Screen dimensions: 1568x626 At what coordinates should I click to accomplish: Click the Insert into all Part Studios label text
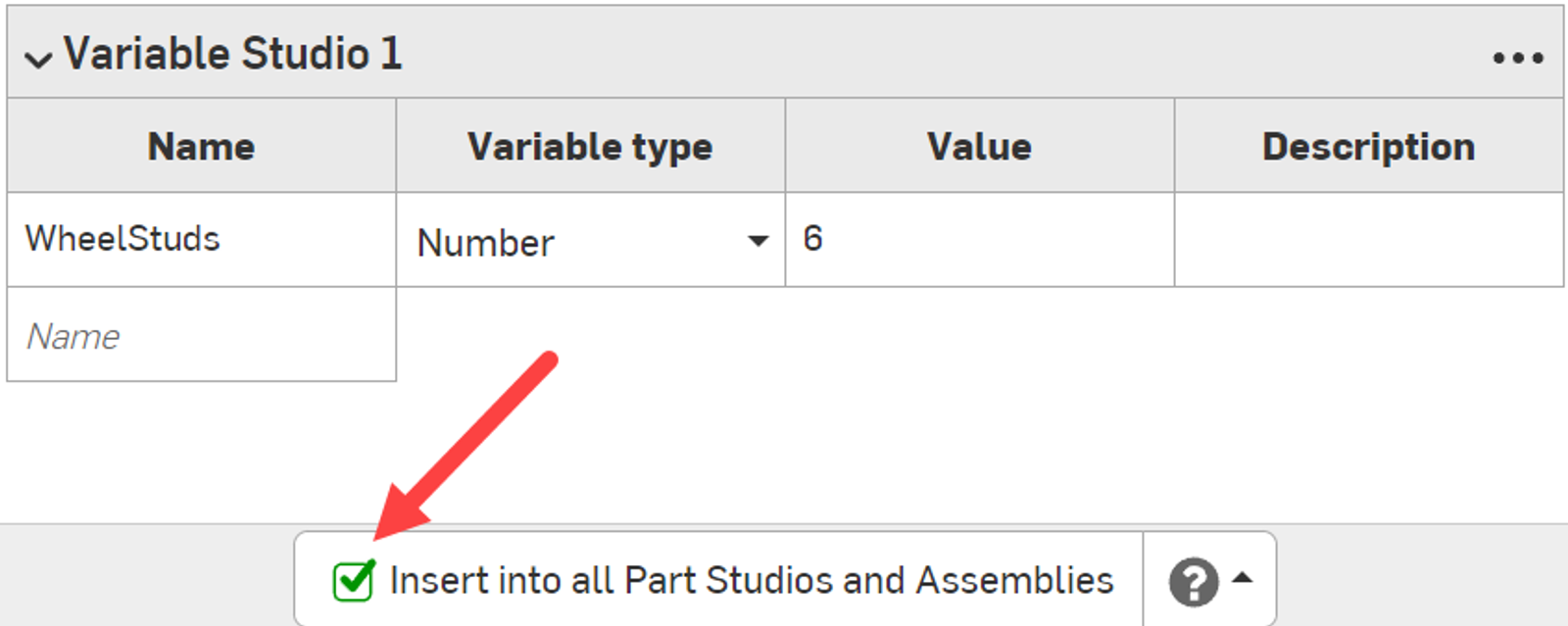coord(751,581)
